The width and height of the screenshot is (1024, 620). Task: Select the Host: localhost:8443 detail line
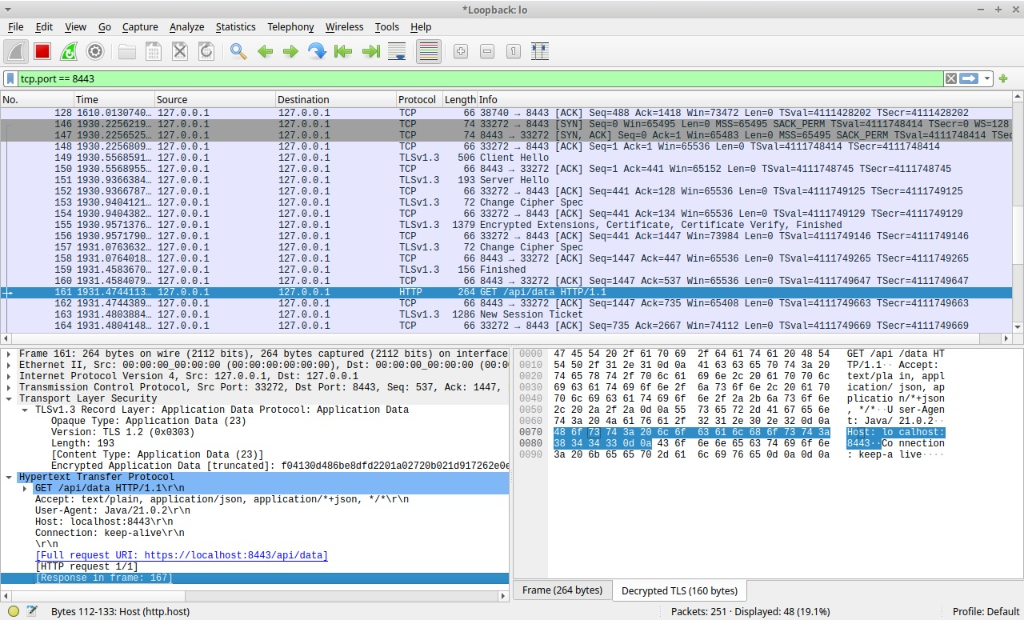click(104, 522)
